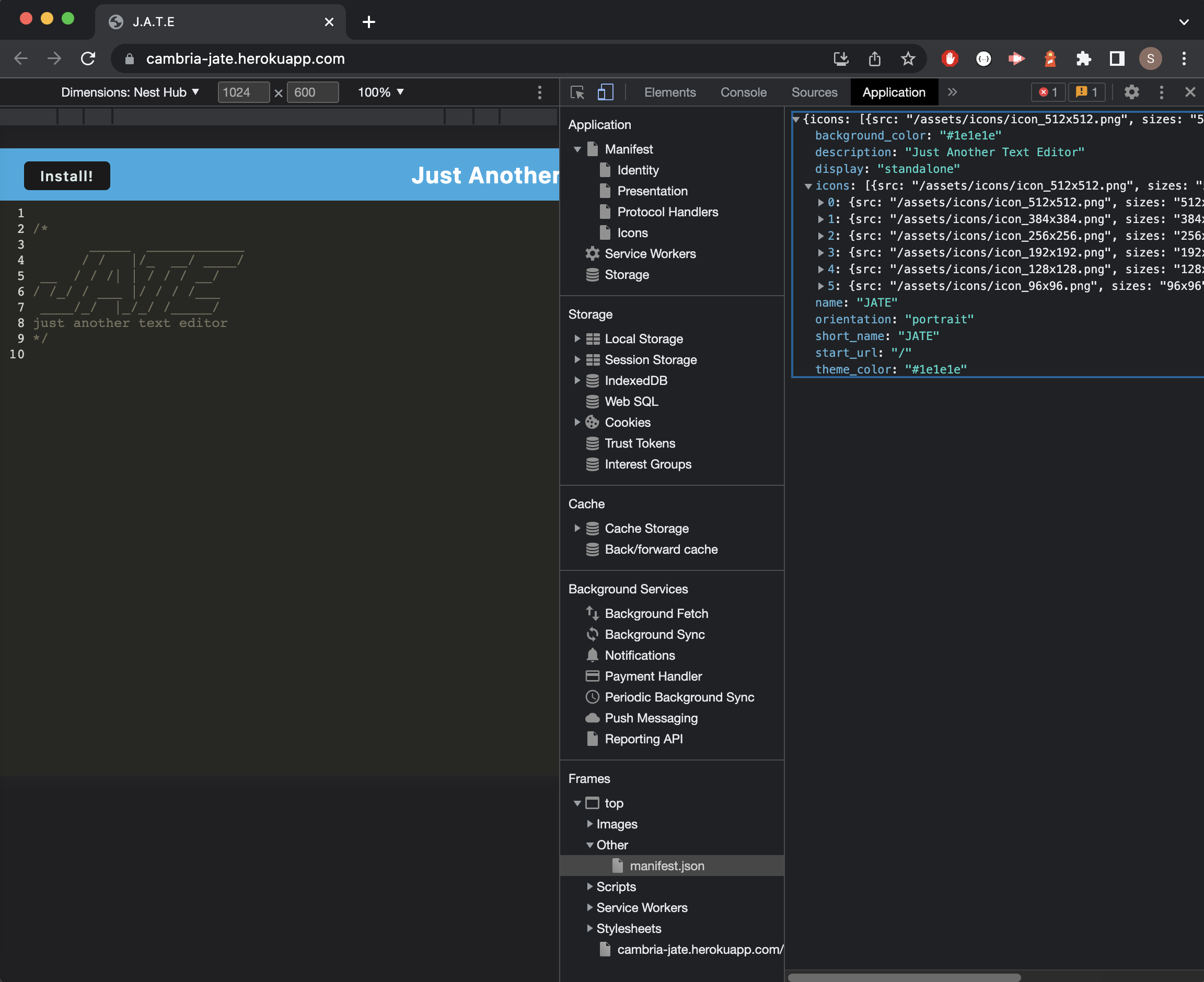
Task: Open DevTools settings gear
Action: click(1131, 92)
